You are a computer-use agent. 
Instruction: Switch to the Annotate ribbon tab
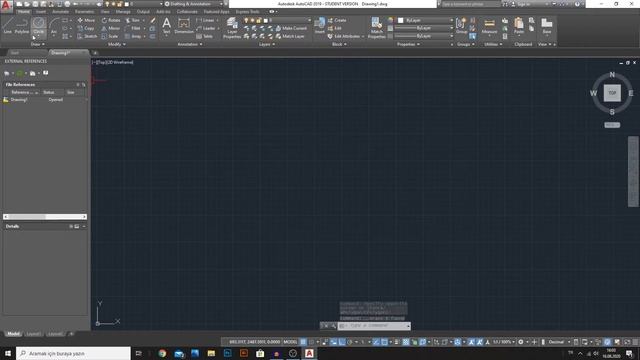(x=60, y=12)
